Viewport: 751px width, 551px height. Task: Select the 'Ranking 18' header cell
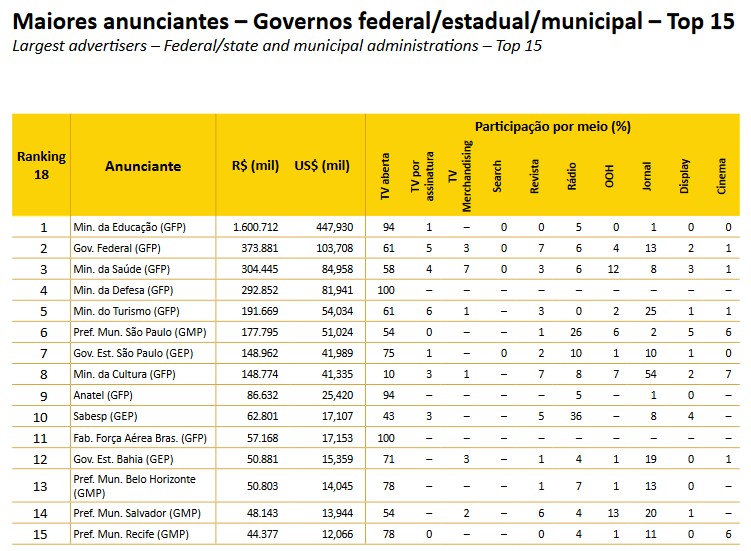point(42,165)
